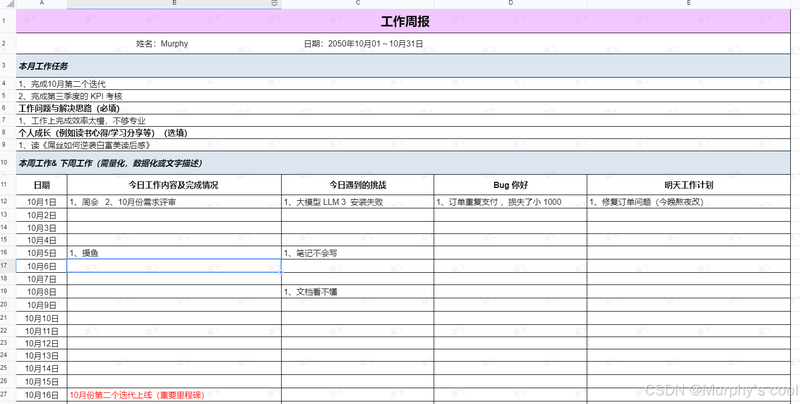This screenshot has width=800, height=404.
Task: Select column C header
Action: (x=358, y=4)
